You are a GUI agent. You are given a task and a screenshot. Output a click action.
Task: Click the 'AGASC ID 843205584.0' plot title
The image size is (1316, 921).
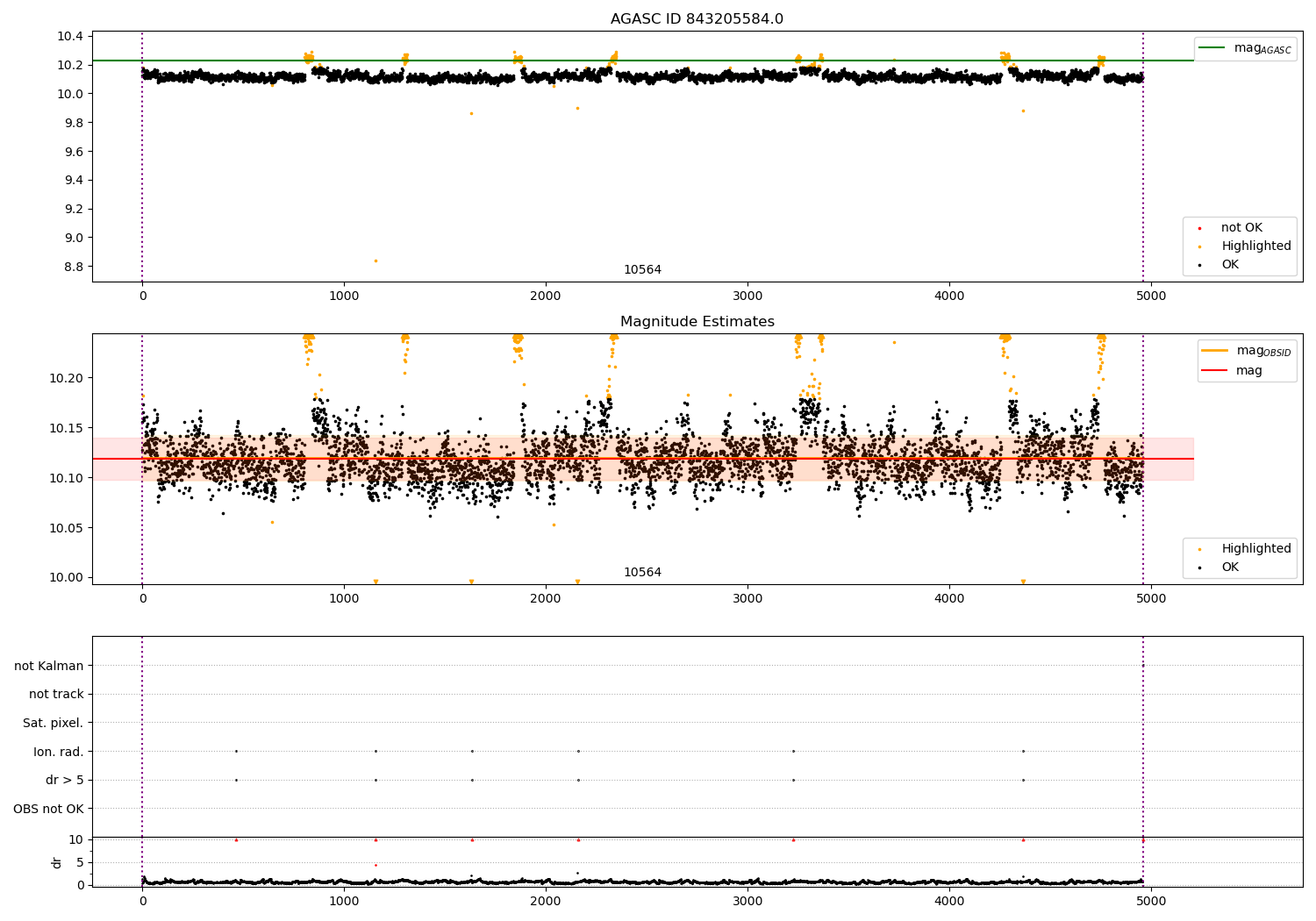coord(697,19)
